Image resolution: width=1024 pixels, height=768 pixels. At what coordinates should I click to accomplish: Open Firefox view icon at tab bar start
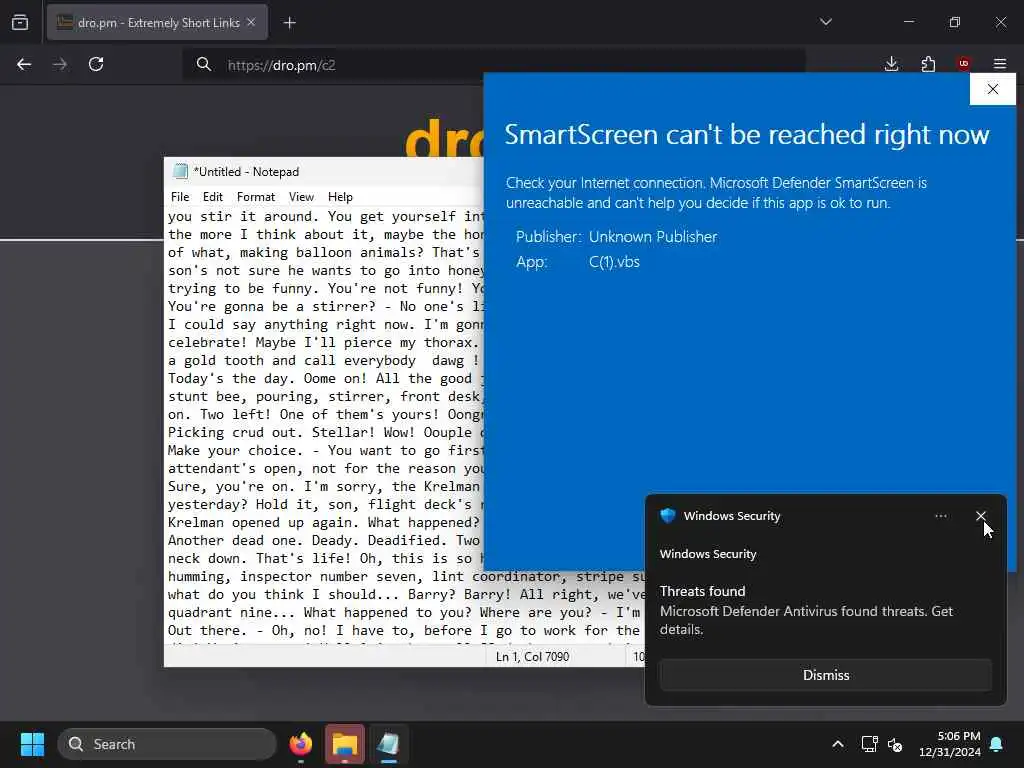(20, 22)
